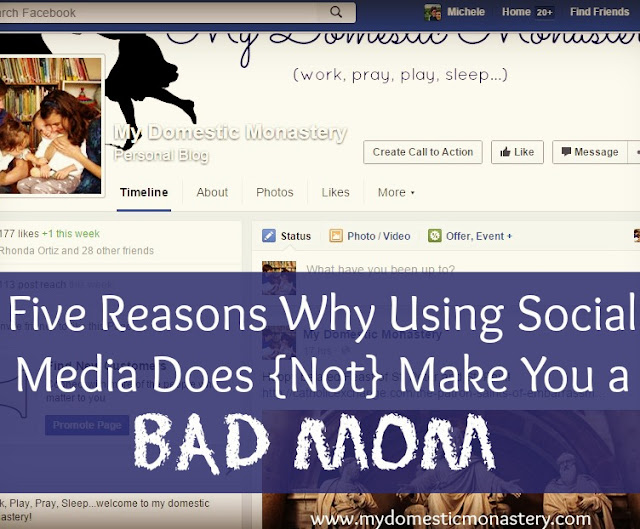Click the speech bubble icon on Message
The width and height of the screenshot is (640, 529).
coord(566,152)
